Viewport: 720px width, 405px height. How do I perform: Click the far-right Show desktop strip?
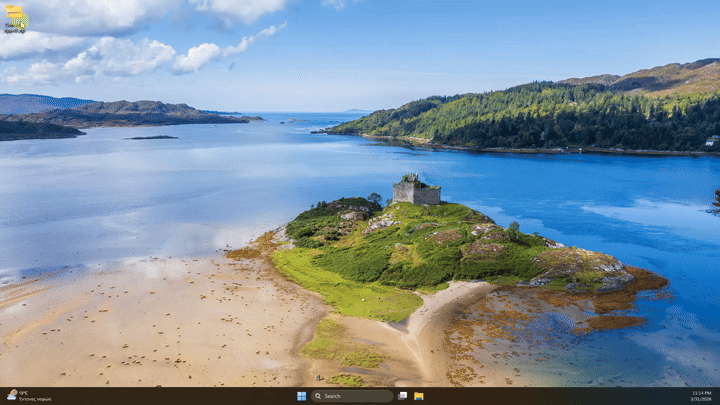[717, 396]
